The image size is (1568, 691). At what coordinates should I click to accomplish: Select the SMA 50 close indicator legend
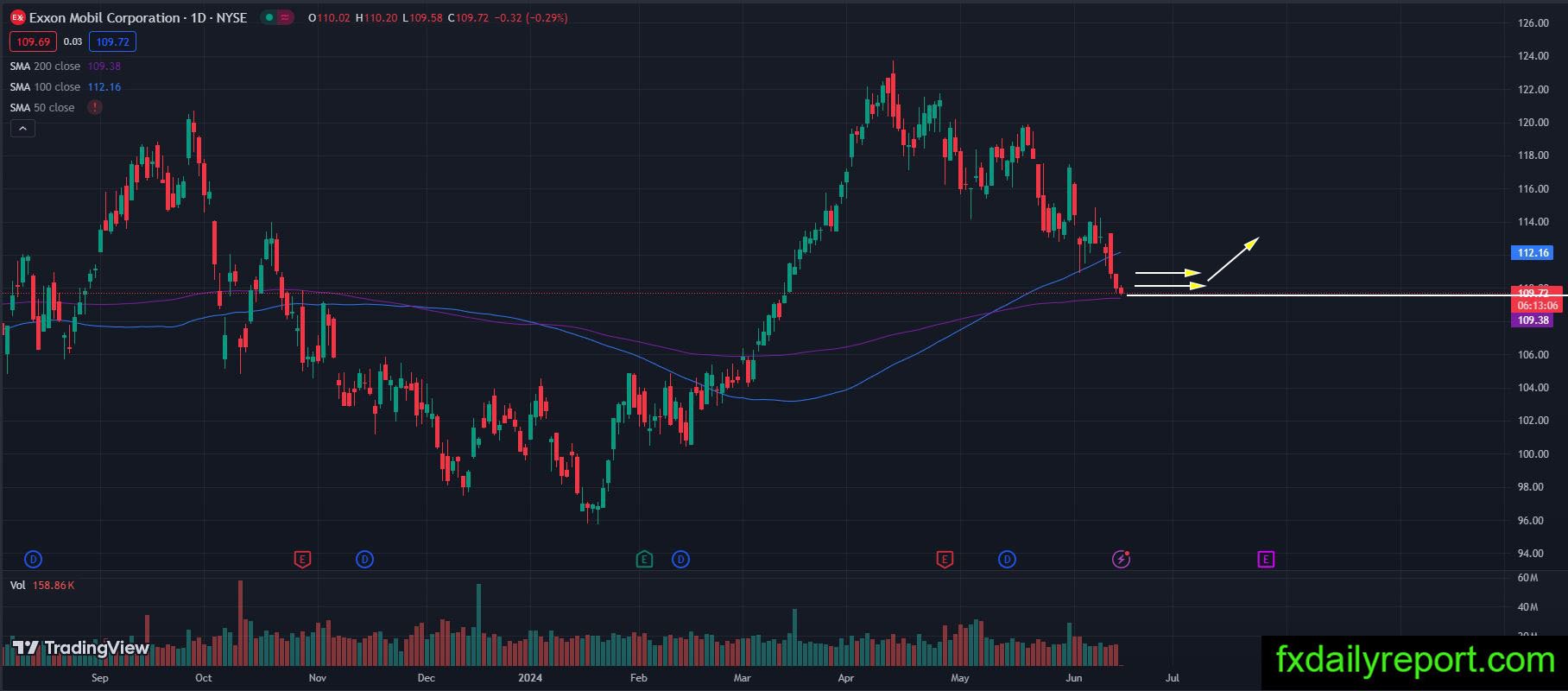pyautogui.click(x=42, y=108)
